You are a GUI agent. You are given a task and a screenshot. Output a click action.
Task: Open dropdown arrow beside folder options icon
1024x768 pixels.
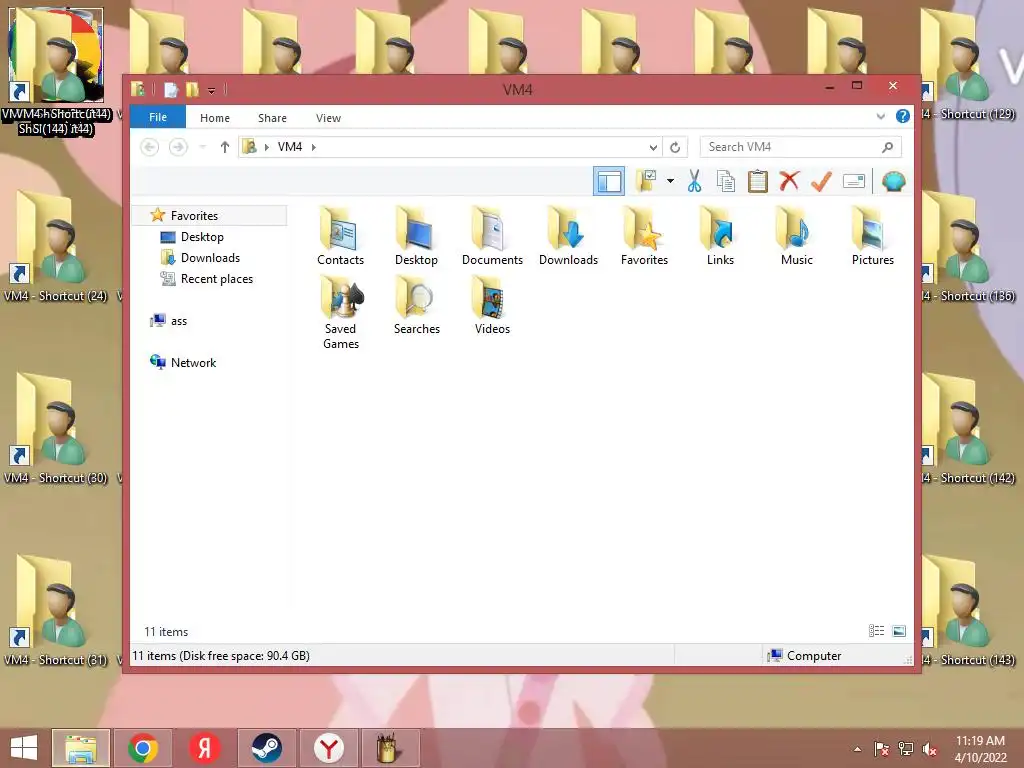point(670,182)
